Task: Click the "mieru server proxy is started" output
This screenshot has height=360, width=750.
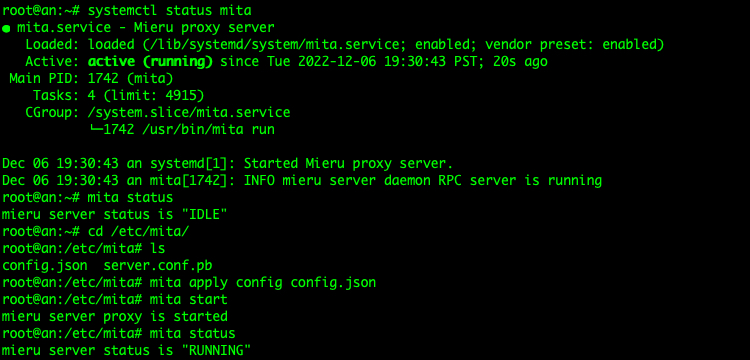Action: 115,317
